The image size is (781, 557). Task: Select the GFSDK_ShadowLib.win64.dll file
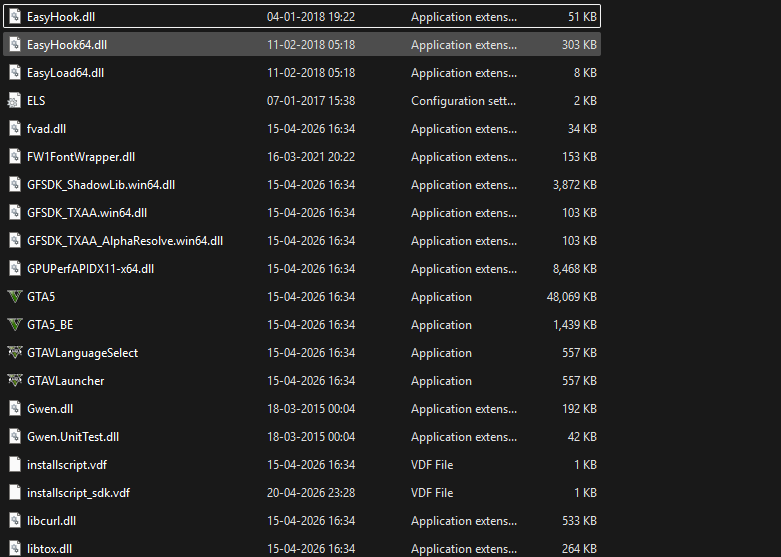101,185
